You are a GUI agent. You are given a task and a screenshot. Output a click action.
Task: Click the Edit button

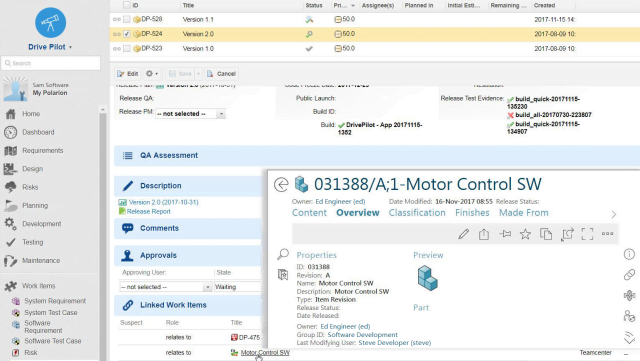click(x=128, y=74)
